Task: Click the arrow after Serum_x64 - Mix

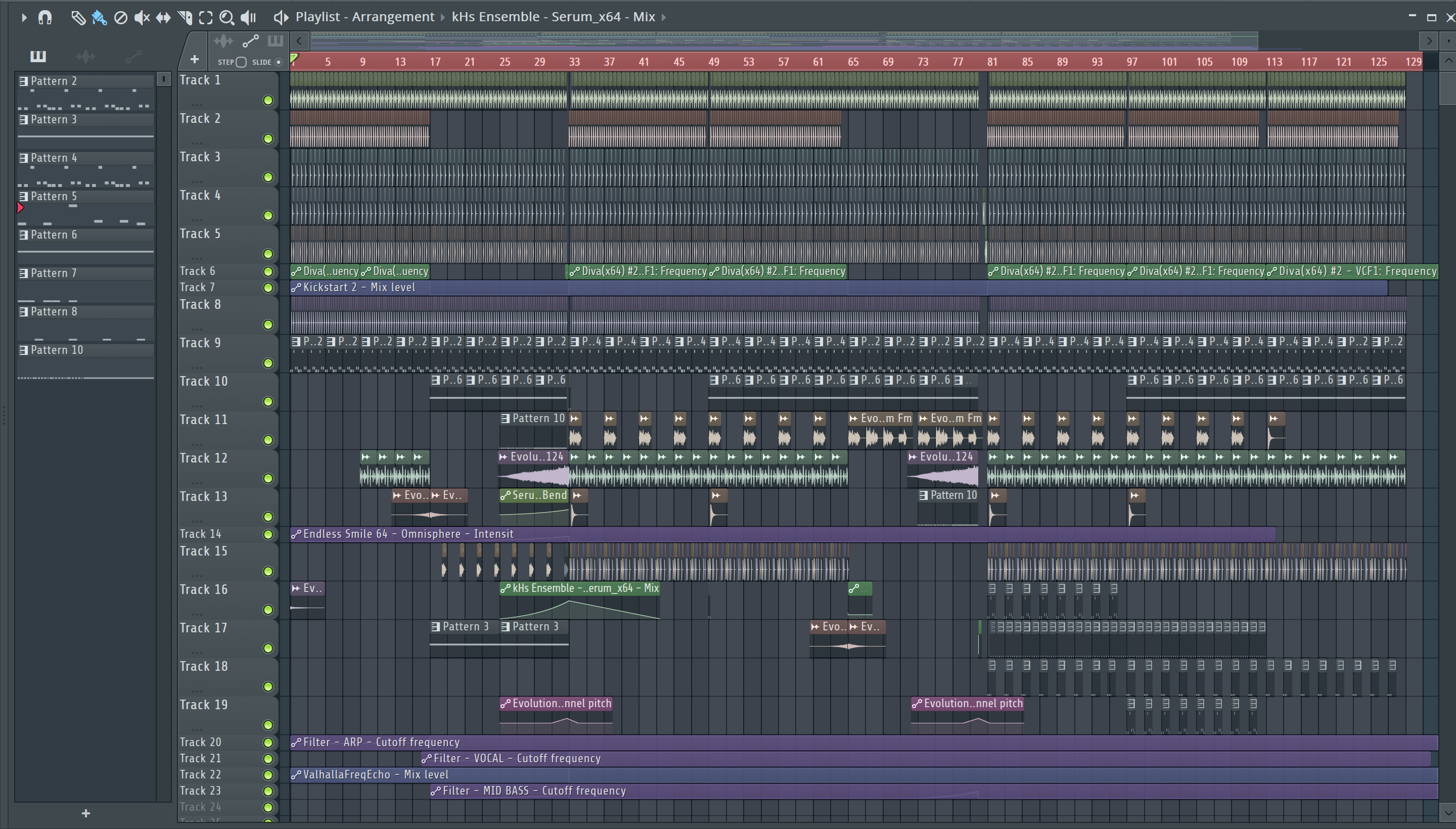Action: [x=664, y=17]
